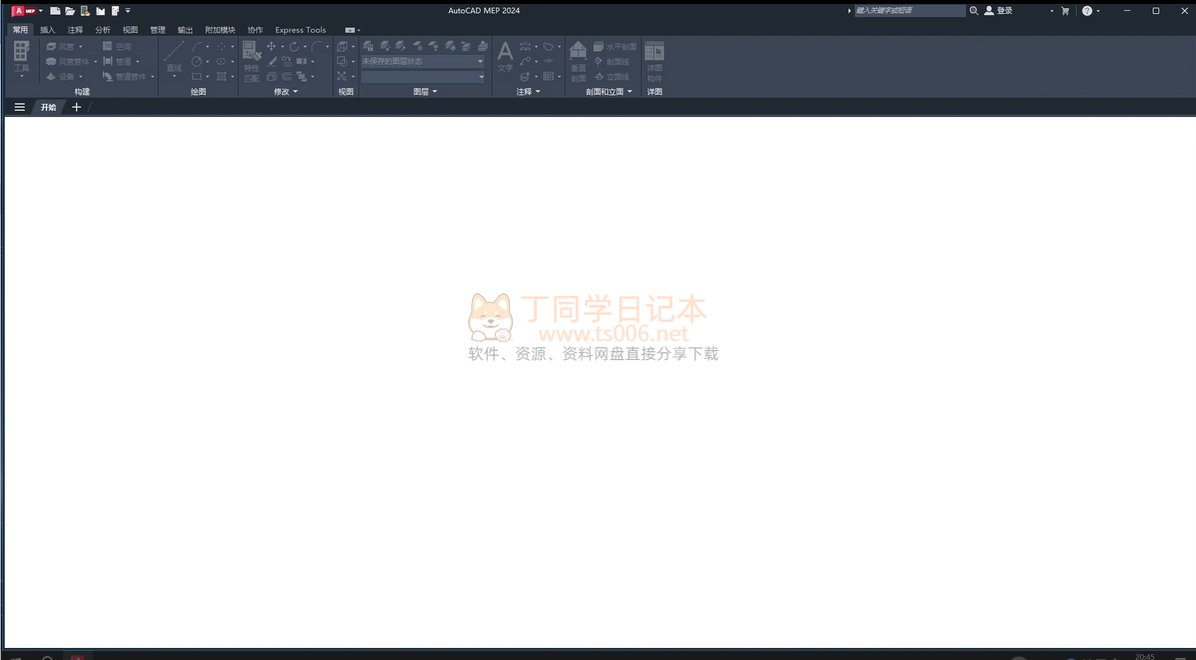This screenshot has height=660, width=1196.
Task: Expand the 修改 (Modify) panel
Action: [x=286, y=92]
